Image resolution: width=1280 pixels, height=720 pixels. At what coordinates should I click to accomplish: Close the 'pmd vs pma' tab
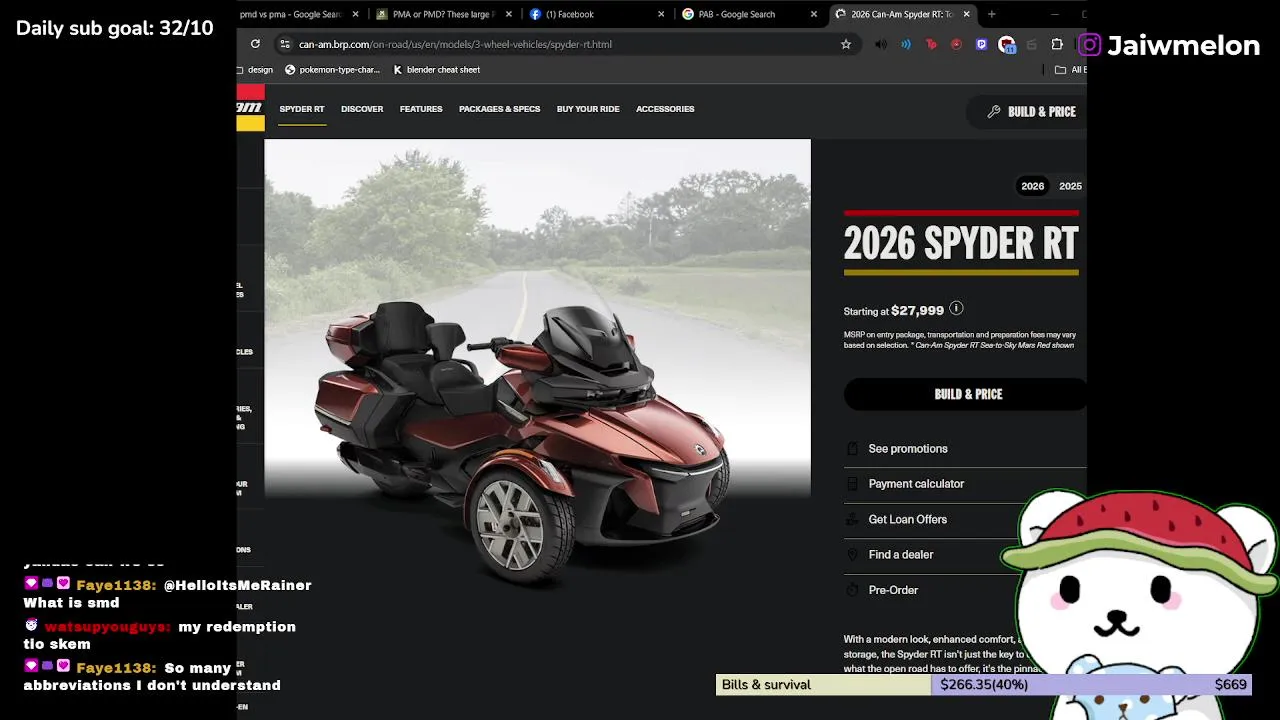355,14
